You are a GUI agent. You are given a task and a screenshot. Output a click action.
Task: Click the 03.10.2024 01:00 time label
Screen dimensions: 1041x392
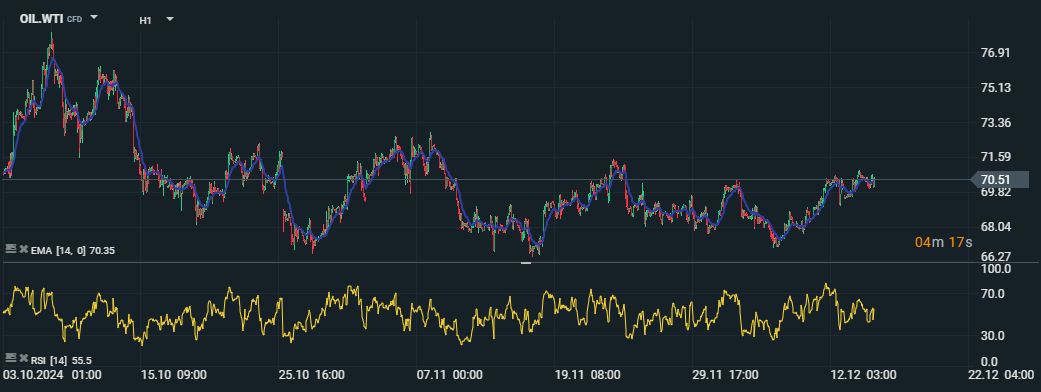(x=52, y=375)
